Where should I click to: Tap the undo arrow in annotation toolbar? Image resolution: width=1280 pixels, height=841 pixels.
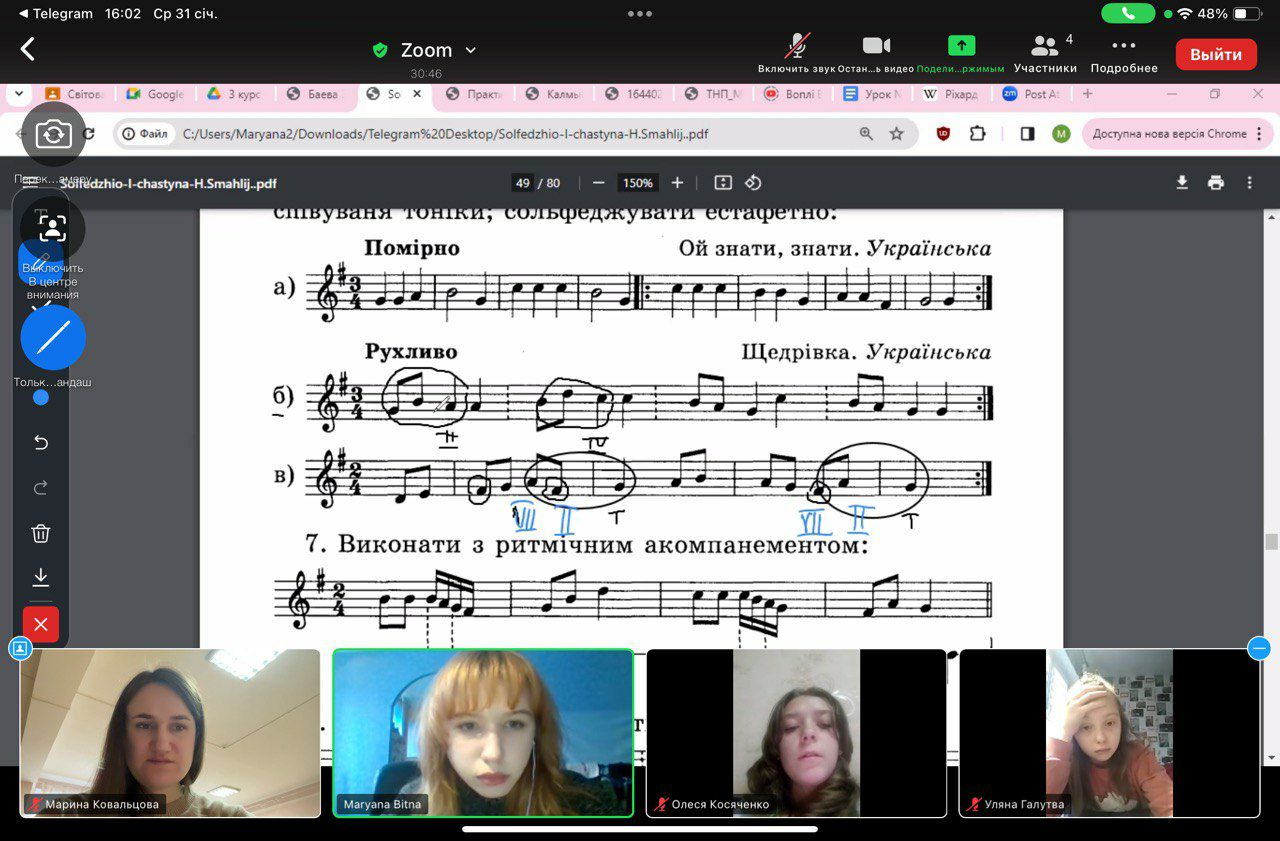tap(41, 442)
